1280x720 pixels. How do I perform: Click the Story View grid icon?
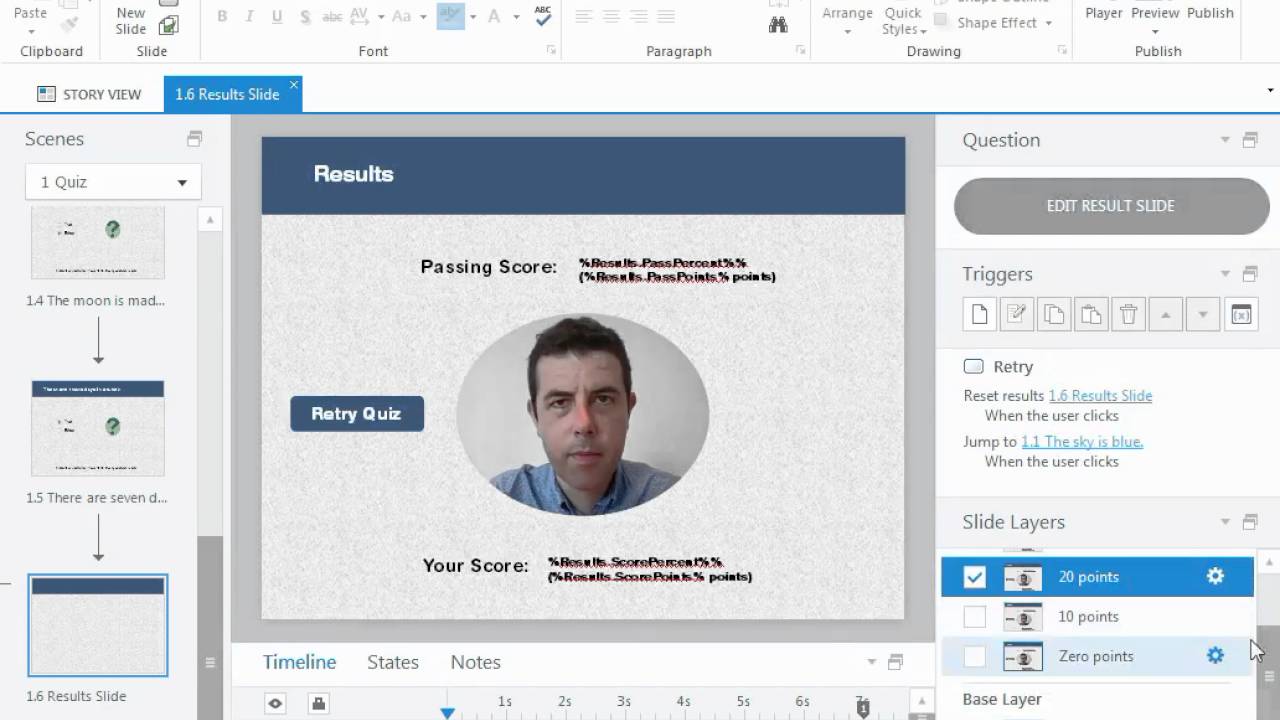(x=46, y=94)
